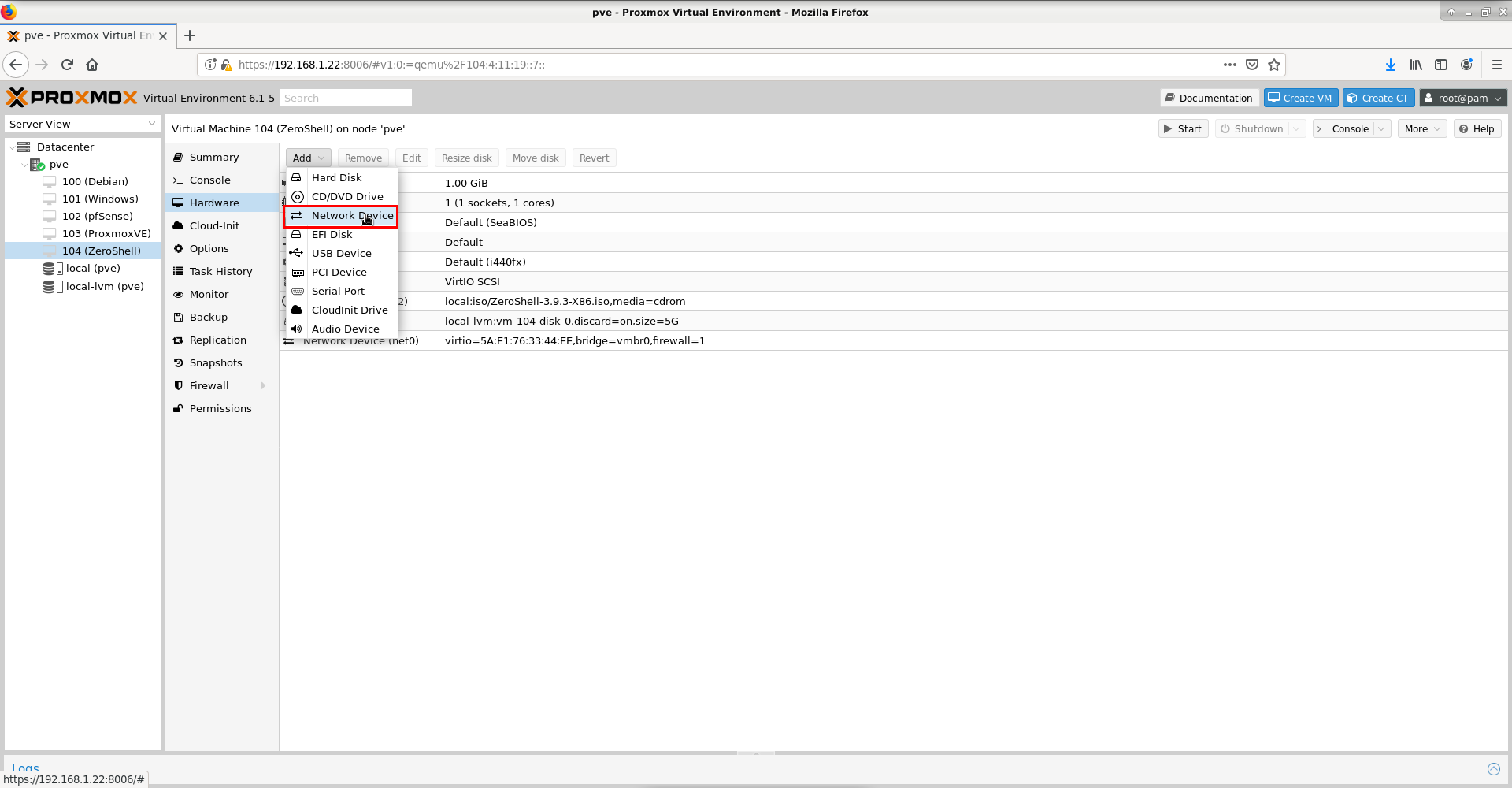This screenshot has width=1512, height=788.
Task: Open the Options tab
Action: (222, 248)
